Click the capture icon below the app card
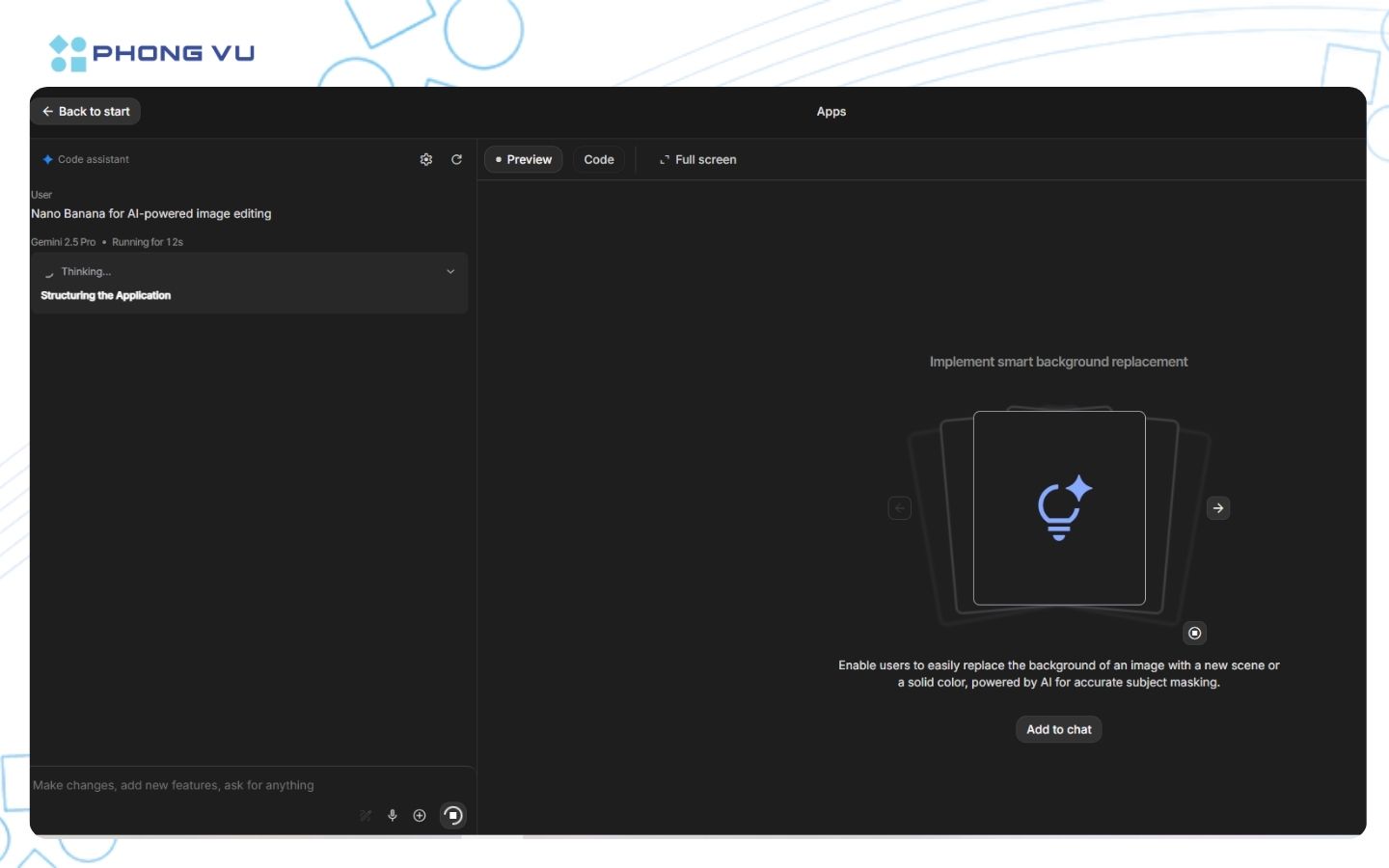This screenshot has width=1389, height=868. pos(1194,633)
